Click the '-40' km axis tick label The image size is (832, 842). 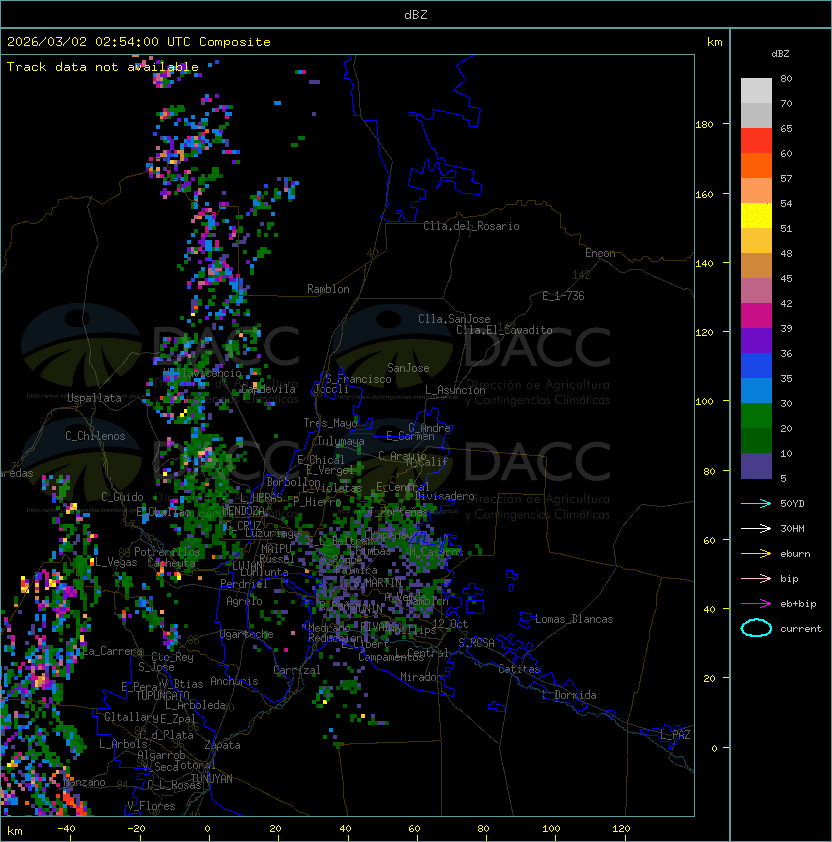tap(67, 829)
